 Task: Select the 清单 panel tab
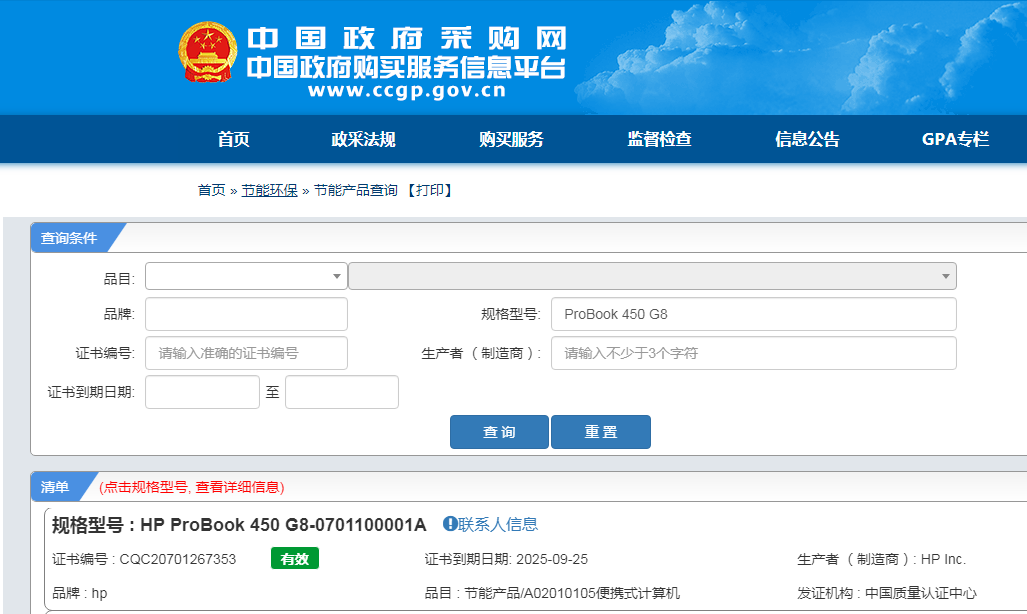tap(55, 487)
